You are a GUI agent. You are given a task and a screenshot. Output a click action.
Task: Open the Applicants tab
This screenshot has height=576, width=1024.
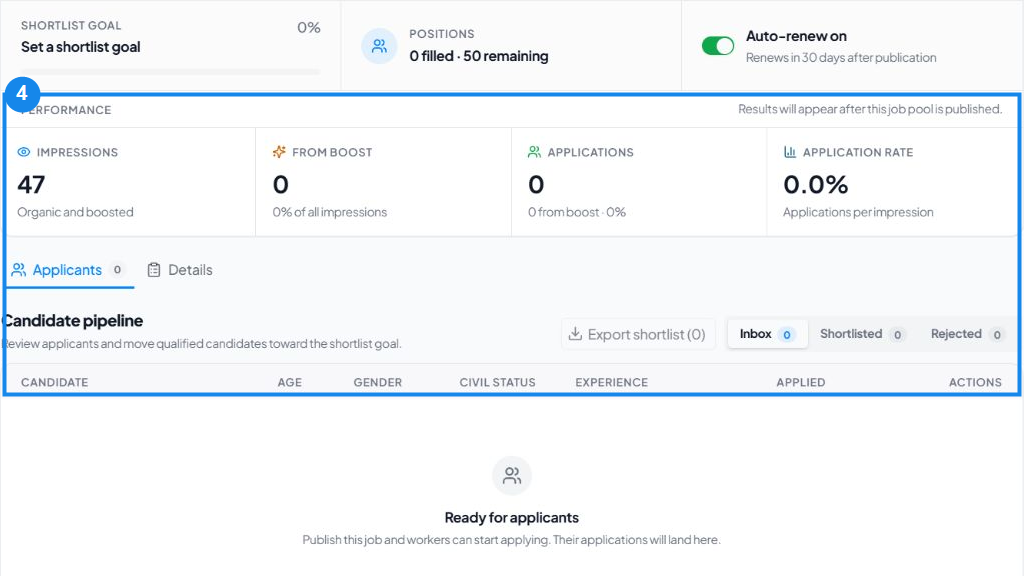click(x=70, y=270)
